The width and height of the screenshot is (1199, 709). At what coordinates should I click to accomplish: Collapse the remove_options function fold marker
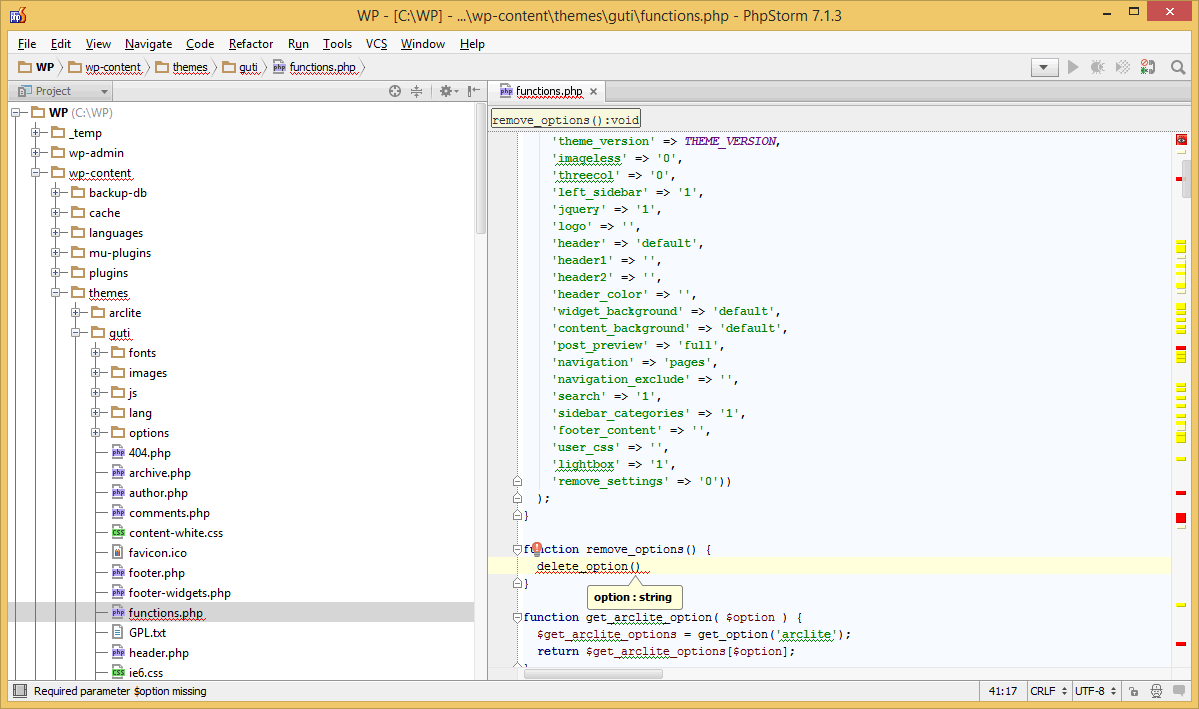pyautogui.click(x=517, y=548)
